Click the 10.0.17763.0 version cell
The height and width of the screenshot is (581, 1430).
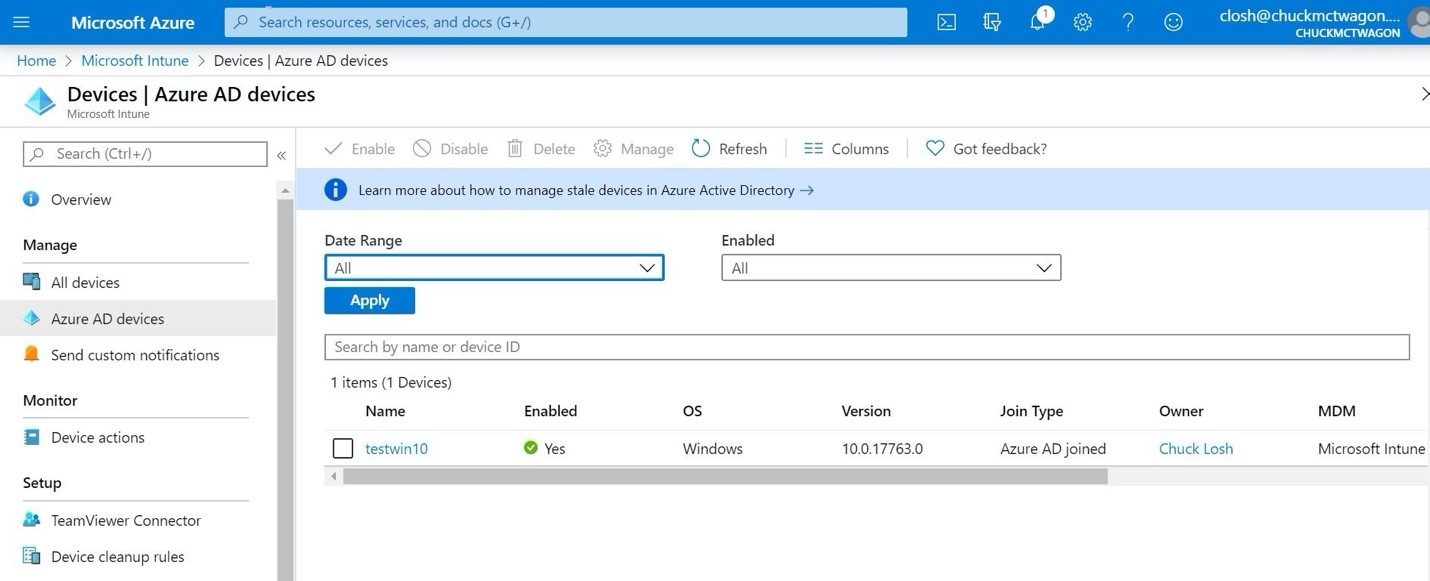[882, 449]
